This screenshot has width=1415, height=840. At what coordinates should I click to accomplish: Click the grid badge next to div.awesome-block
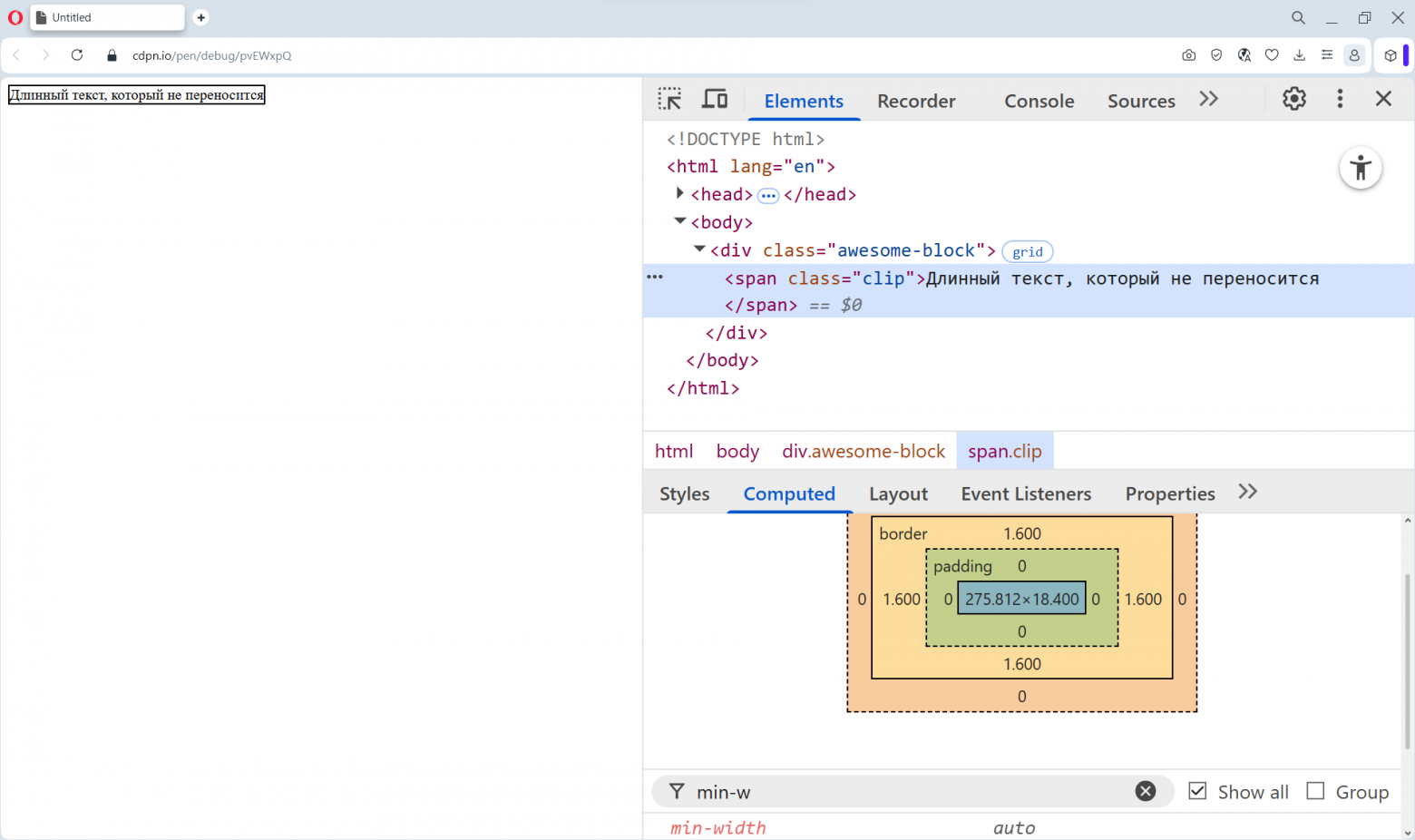click(1027, 251)
